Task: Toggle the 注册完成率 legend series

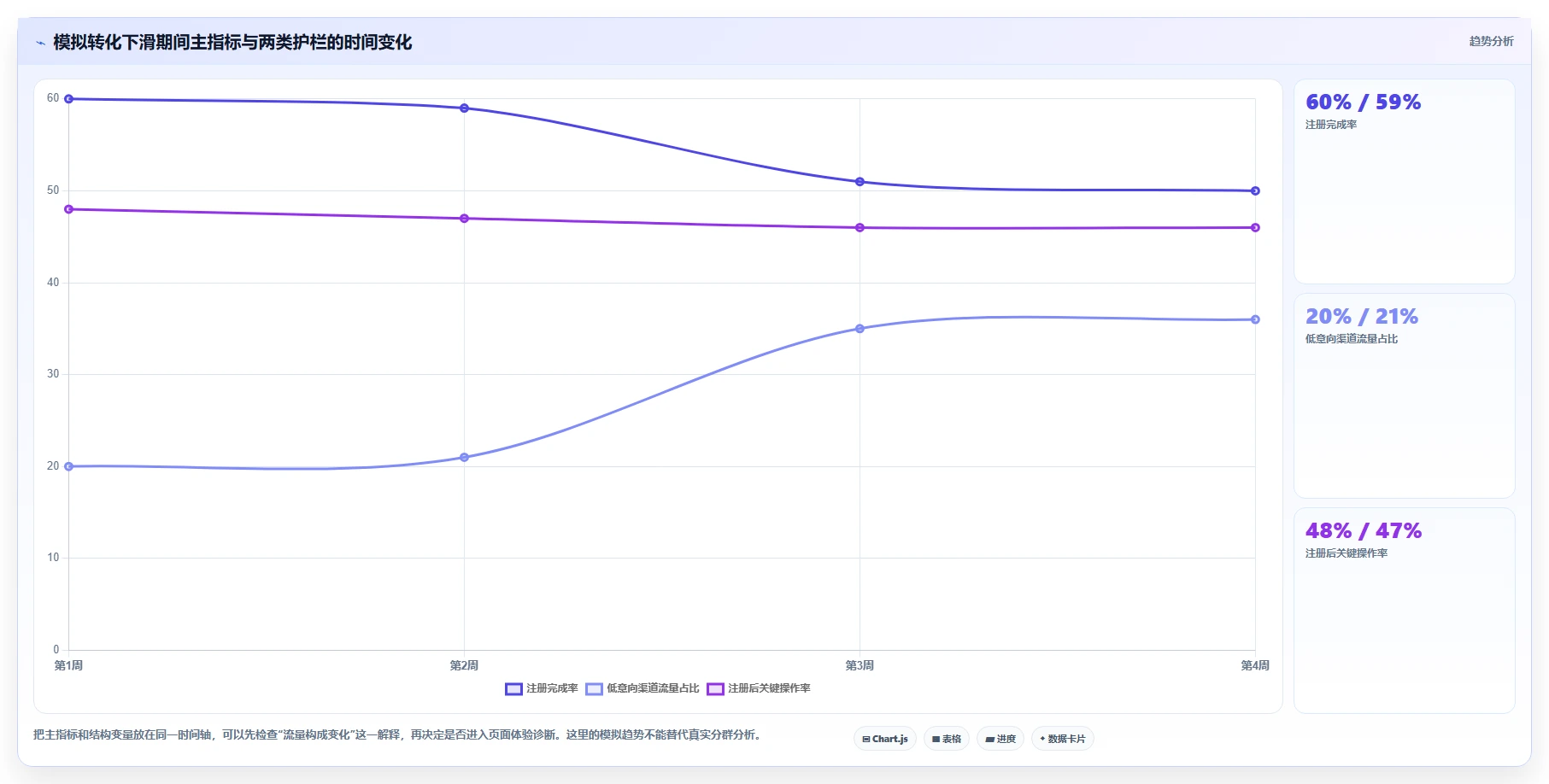Action: pyautogui.click(x=541, y=688)
